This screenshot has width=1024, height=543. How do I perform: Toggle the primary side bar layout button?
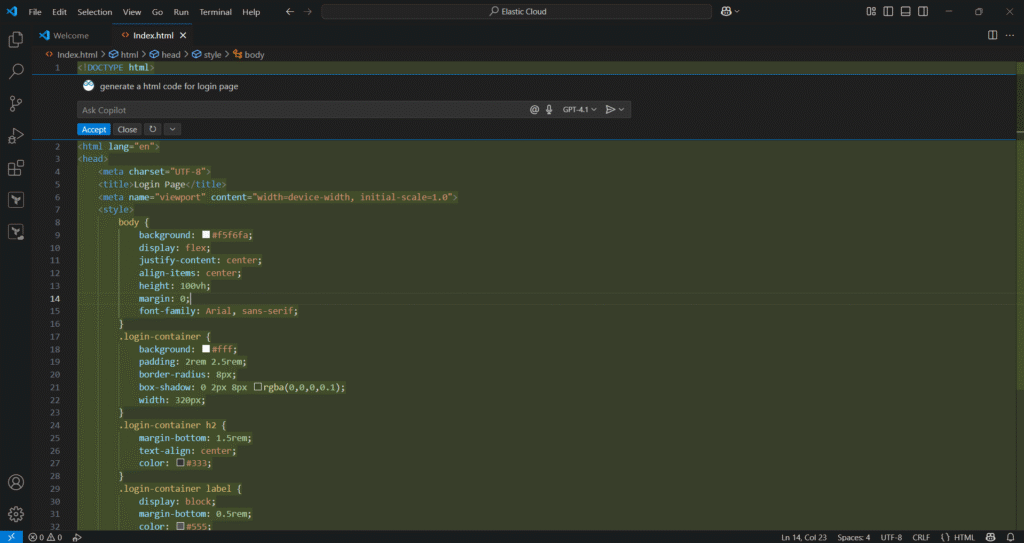(888, 12)
